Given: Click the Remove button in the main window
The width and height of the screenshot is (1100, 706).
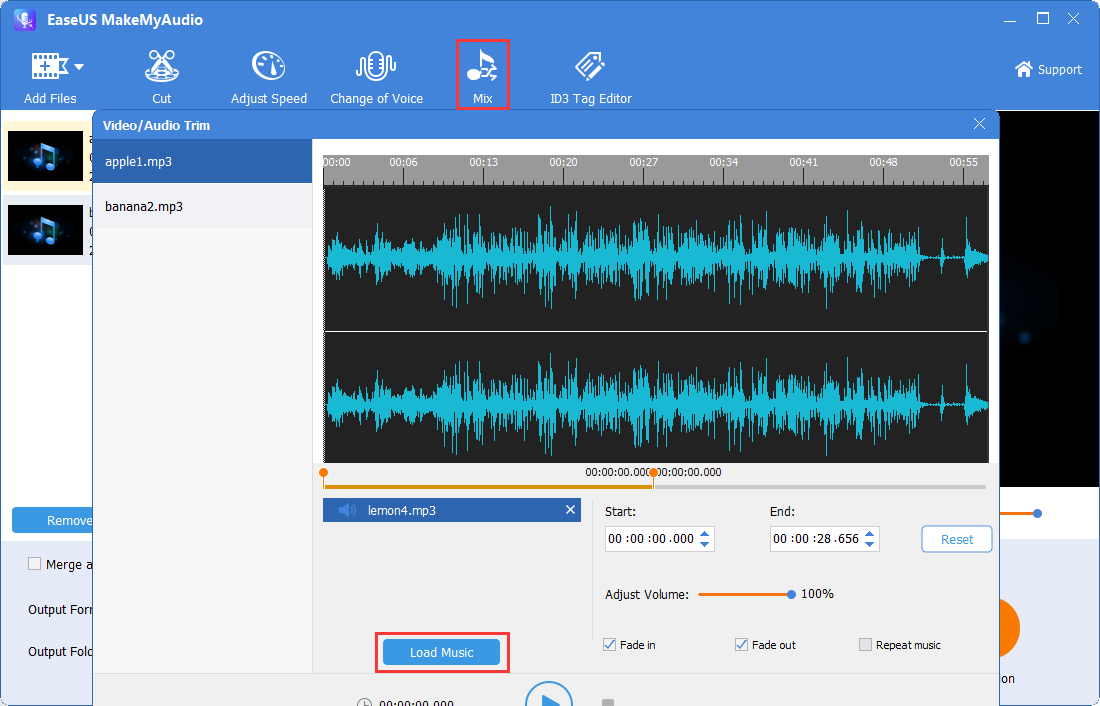Looking at the screenshot, I should (53, 520).
